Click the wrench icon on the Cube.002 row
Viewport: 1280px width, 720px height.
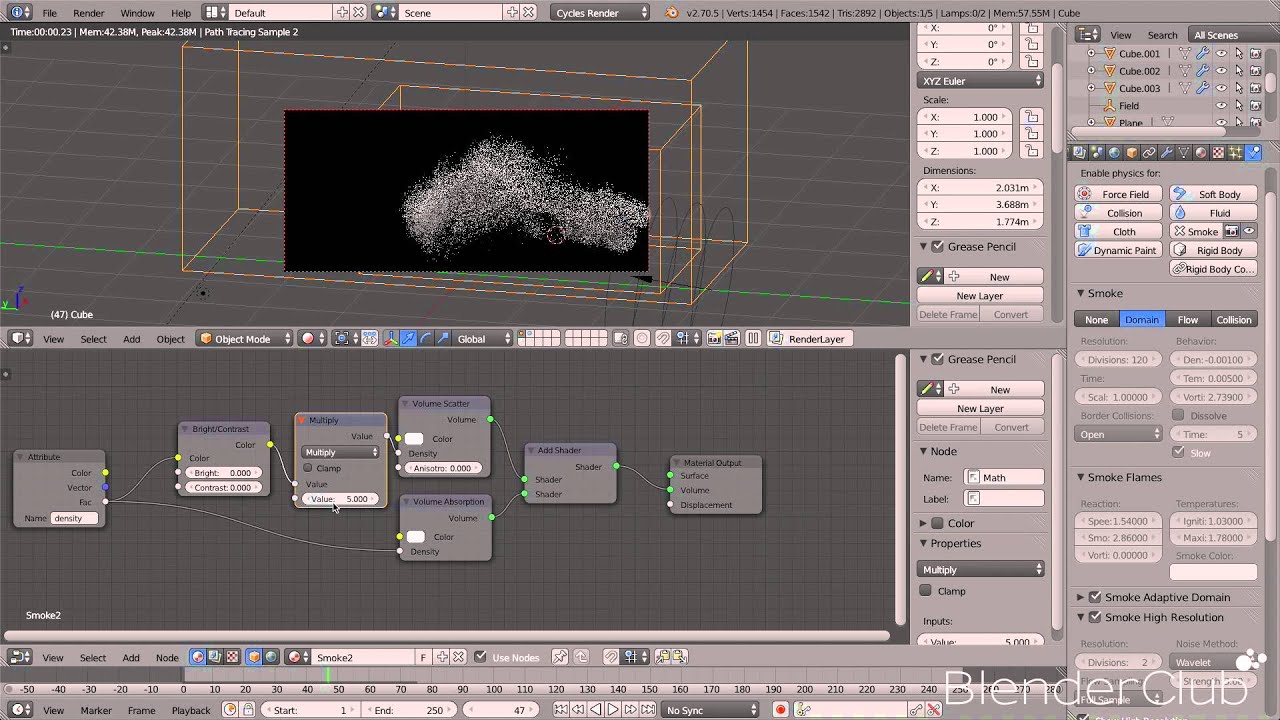(x=1202, y=71)
